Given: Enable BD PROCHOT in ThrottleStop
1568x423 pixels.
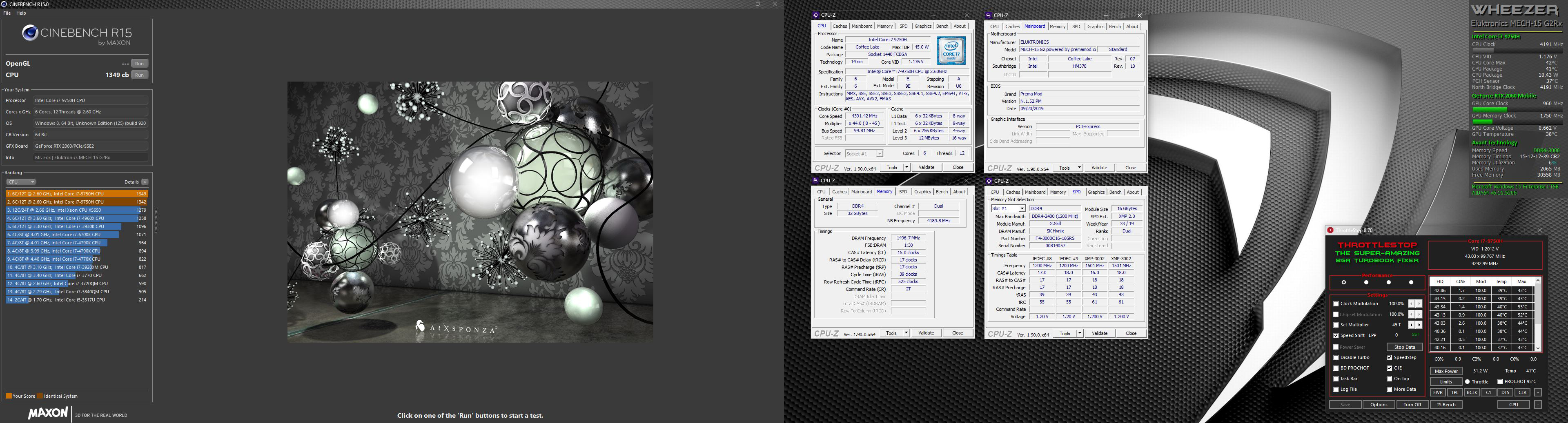Looking at the screenshot, I should (1336, 368).
